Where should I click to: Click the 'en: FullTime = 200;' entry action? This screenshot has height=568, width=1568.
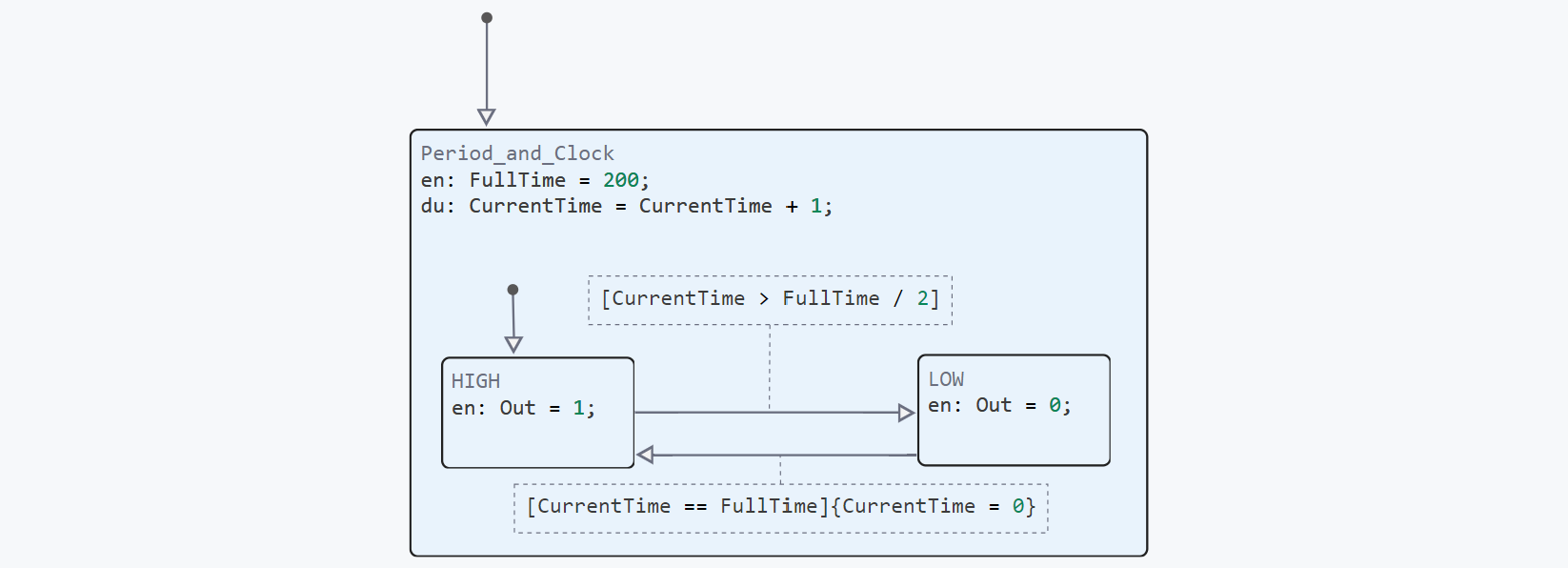[534, 180]
